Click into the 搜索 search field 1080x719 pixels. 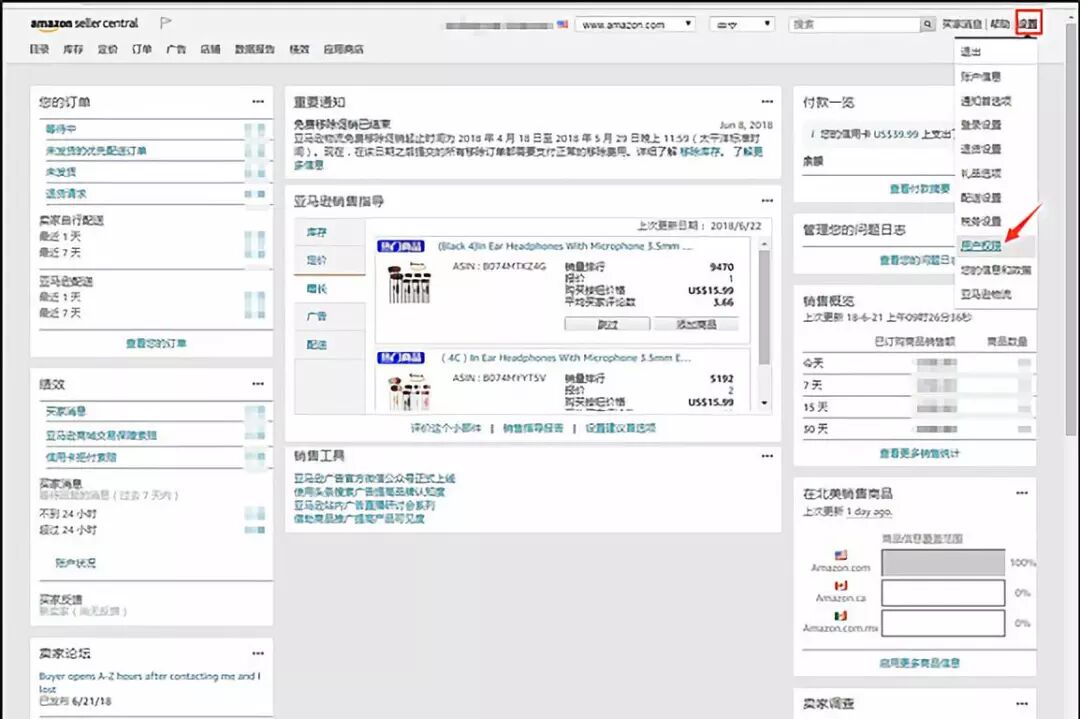coord(854,24)
